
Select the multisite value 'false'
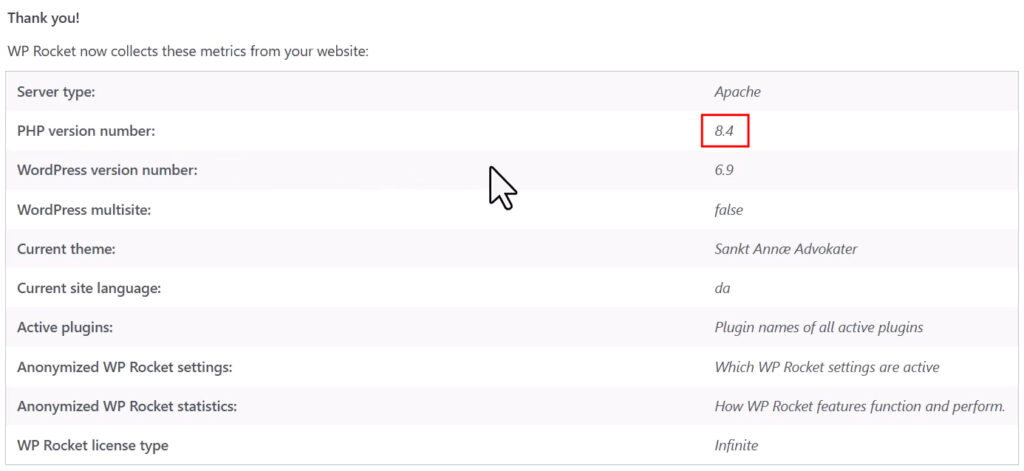coord(729,210)
